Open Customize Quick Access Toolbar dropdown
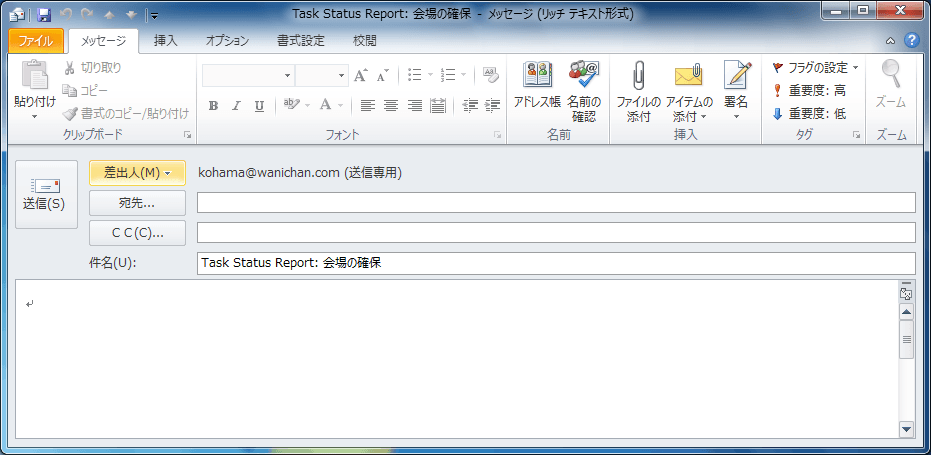Image resolution: width=931 pixels, height=455 pixels. [x=153, y=15]
